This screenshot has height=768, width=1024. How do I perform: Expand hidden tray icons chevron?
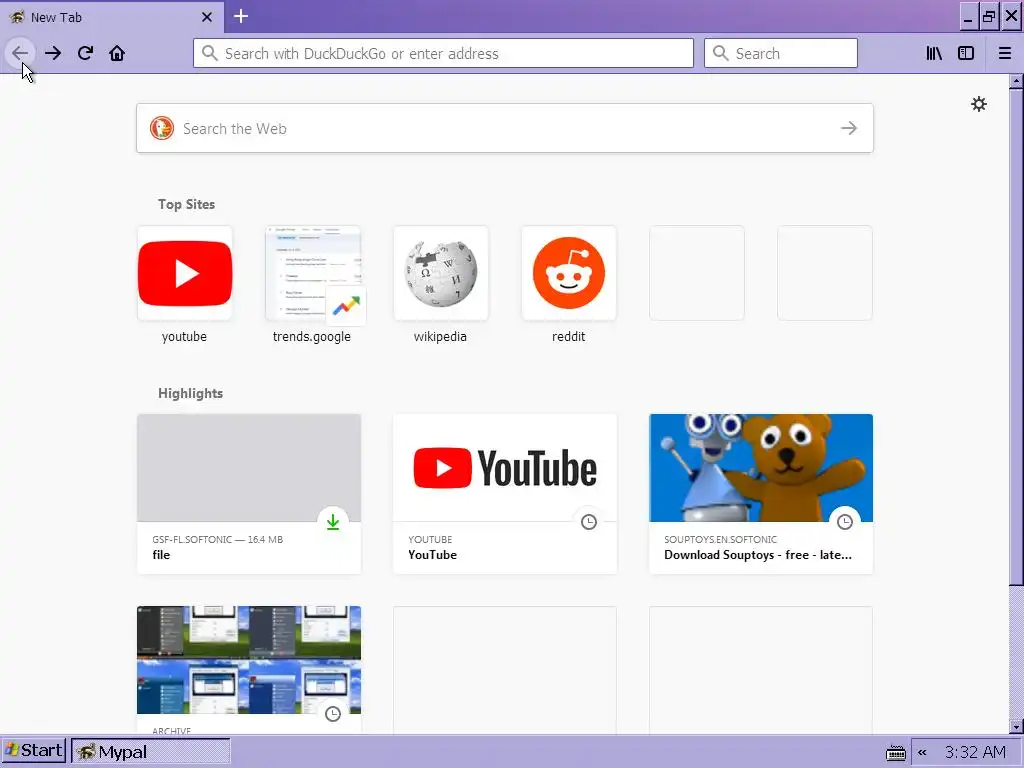point(922,752)
